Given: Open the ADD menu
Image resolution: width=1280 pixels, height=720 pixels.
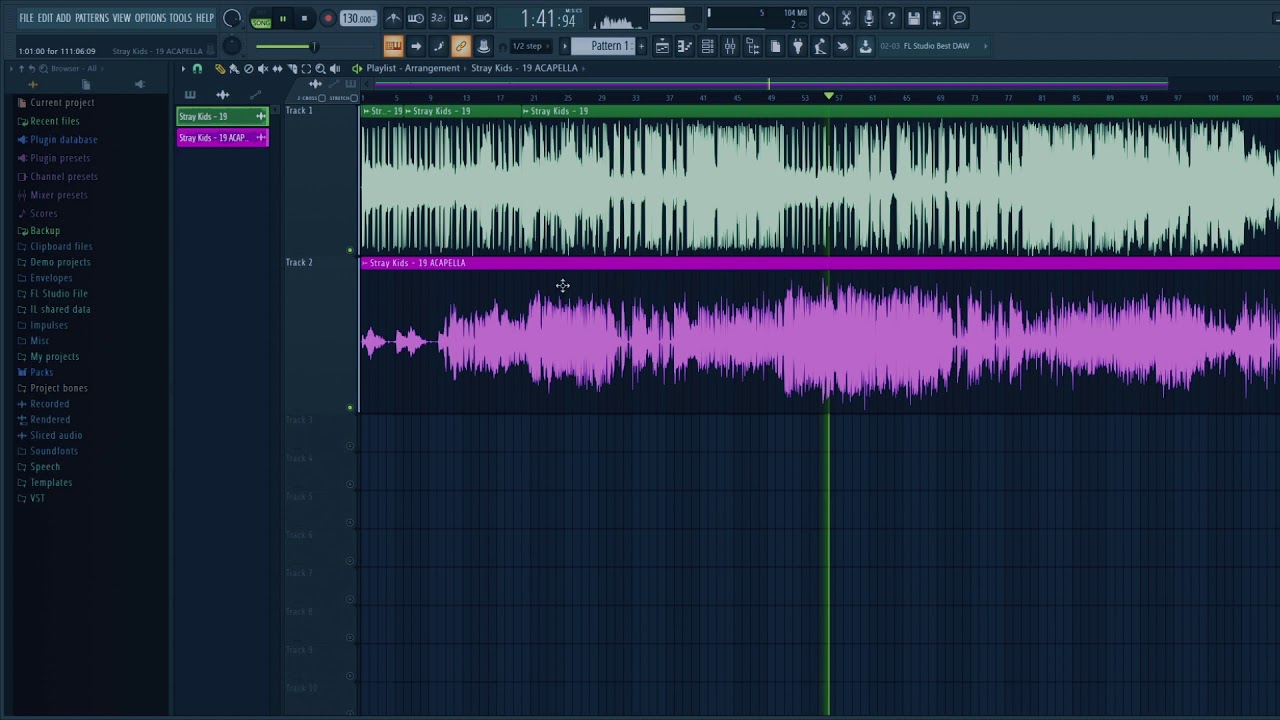Looking at the screenshot, I should pos(63,18).
